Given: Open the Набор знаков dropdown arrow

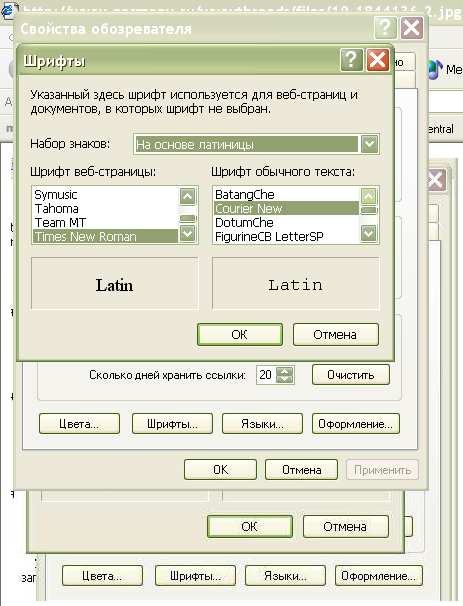Looking at the screenshot, I should [x=369, y=144].
